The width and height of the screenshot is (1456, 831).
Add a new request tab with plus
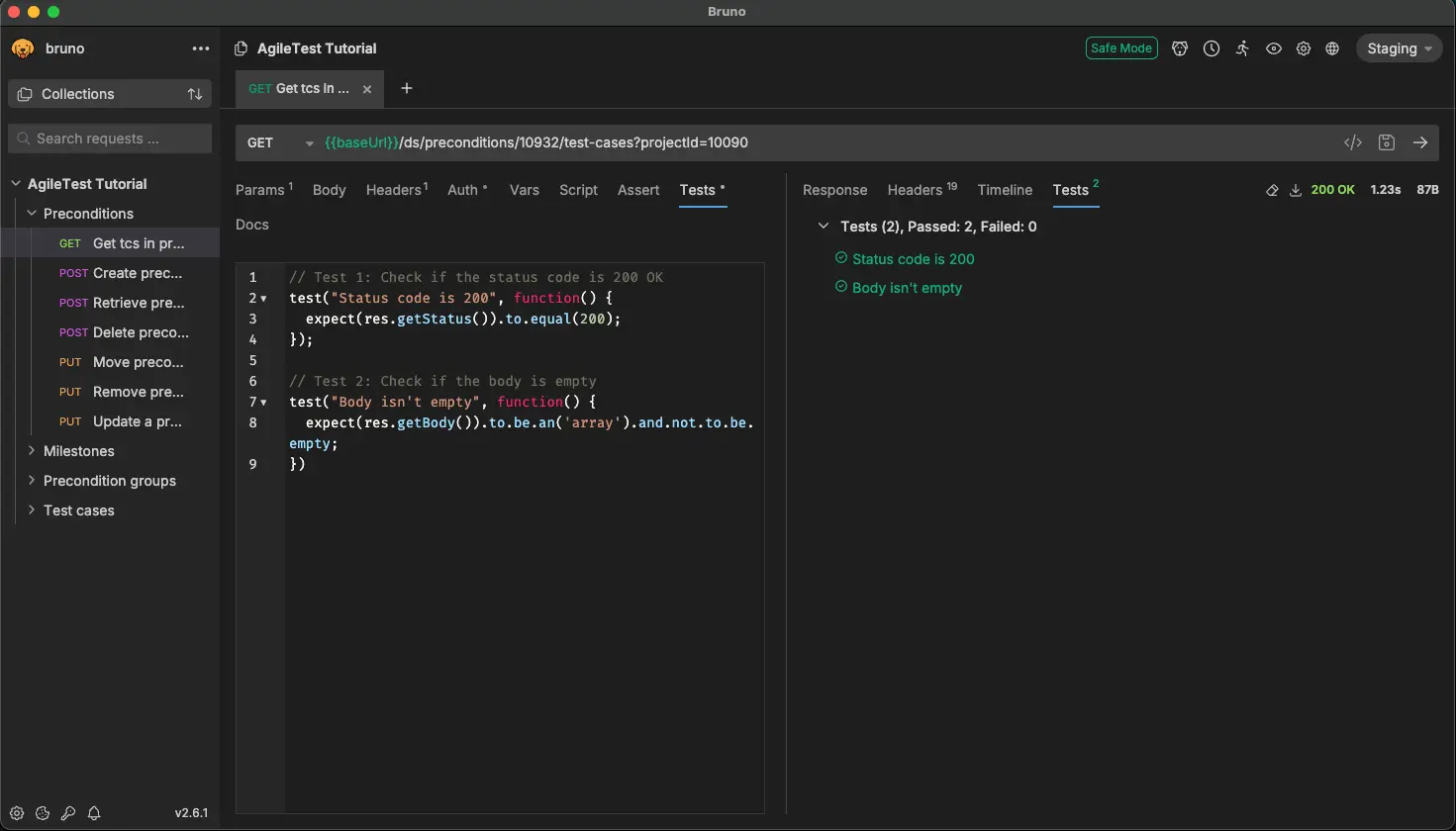pos(406,88)
